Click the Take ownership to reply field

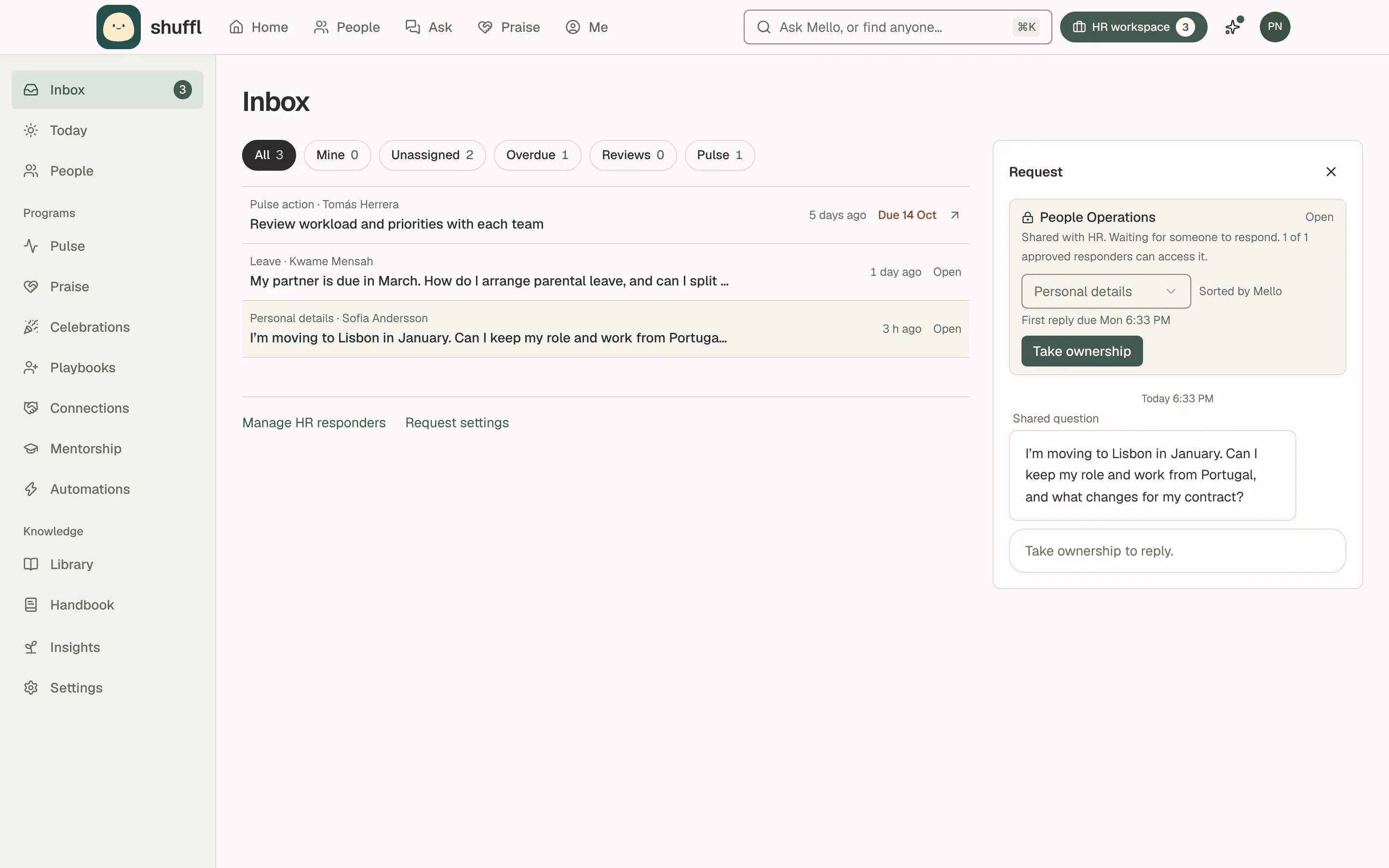point(1177,551)
